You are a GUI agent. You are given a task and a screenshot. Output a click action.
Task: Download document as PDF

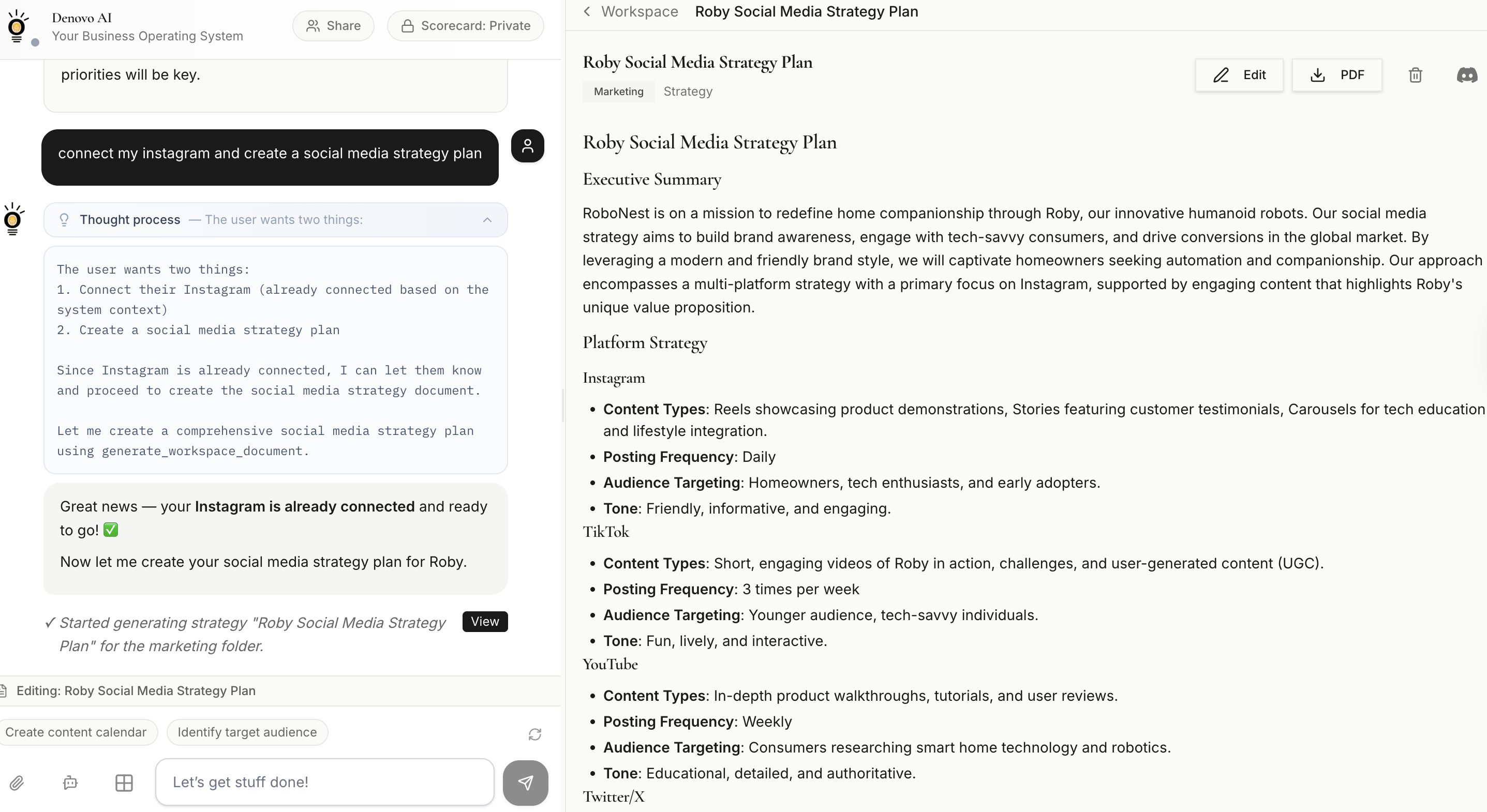1336,75
